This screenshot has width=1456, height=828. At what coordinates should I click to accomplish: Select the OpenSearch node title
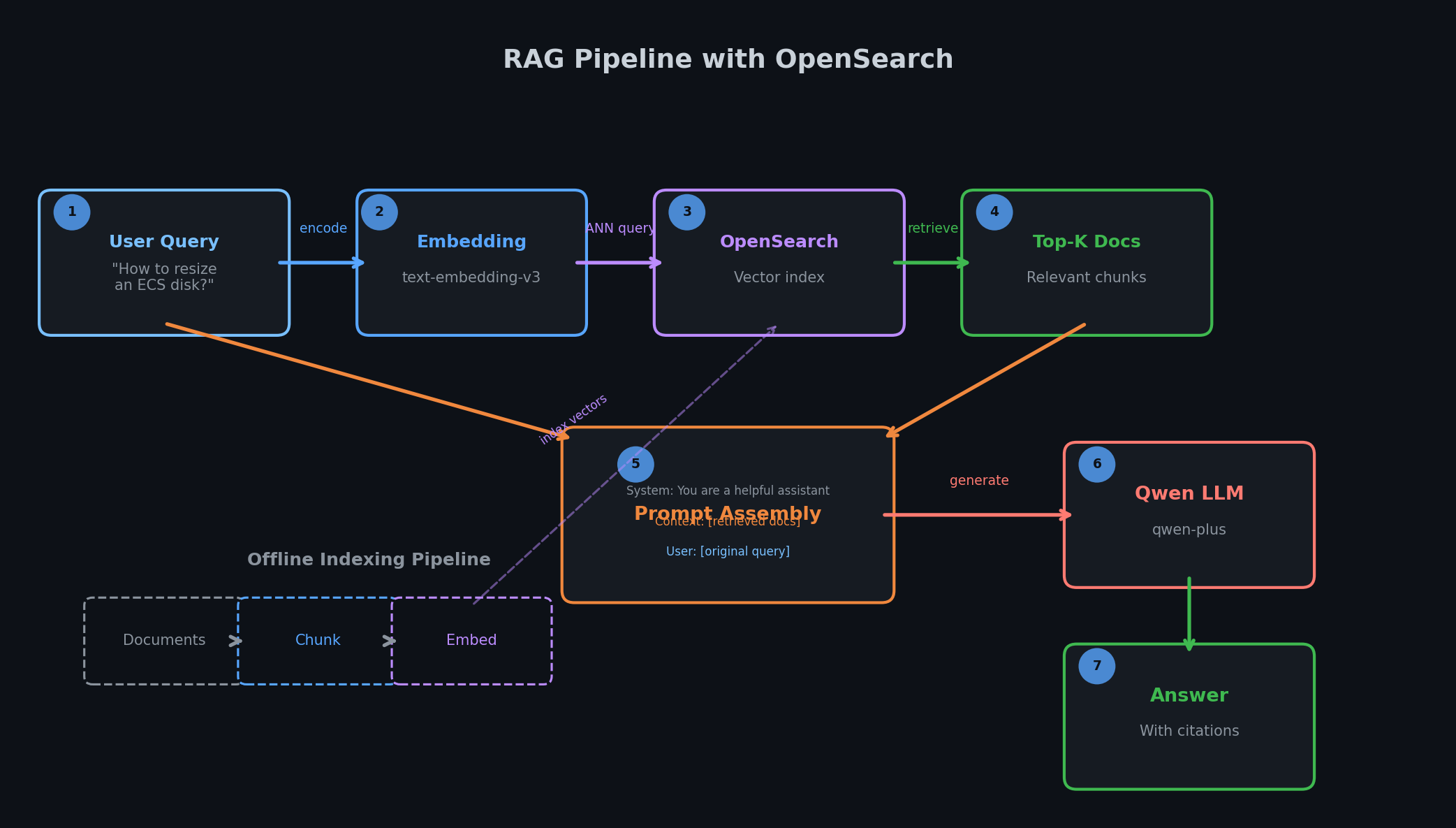pyautogui.click(x=779, y=242)
